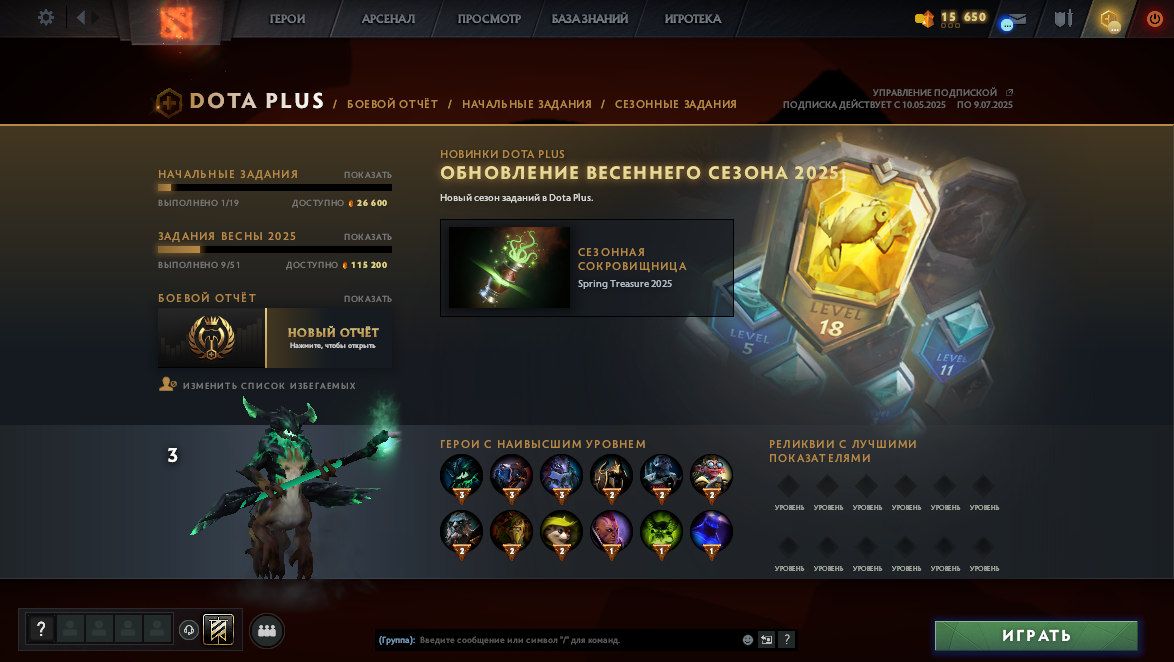Show the НАЧАЛЬНЫЕ ЗАДАНИЯ quest list
1174x662 pixels.
tap(368, 174)
